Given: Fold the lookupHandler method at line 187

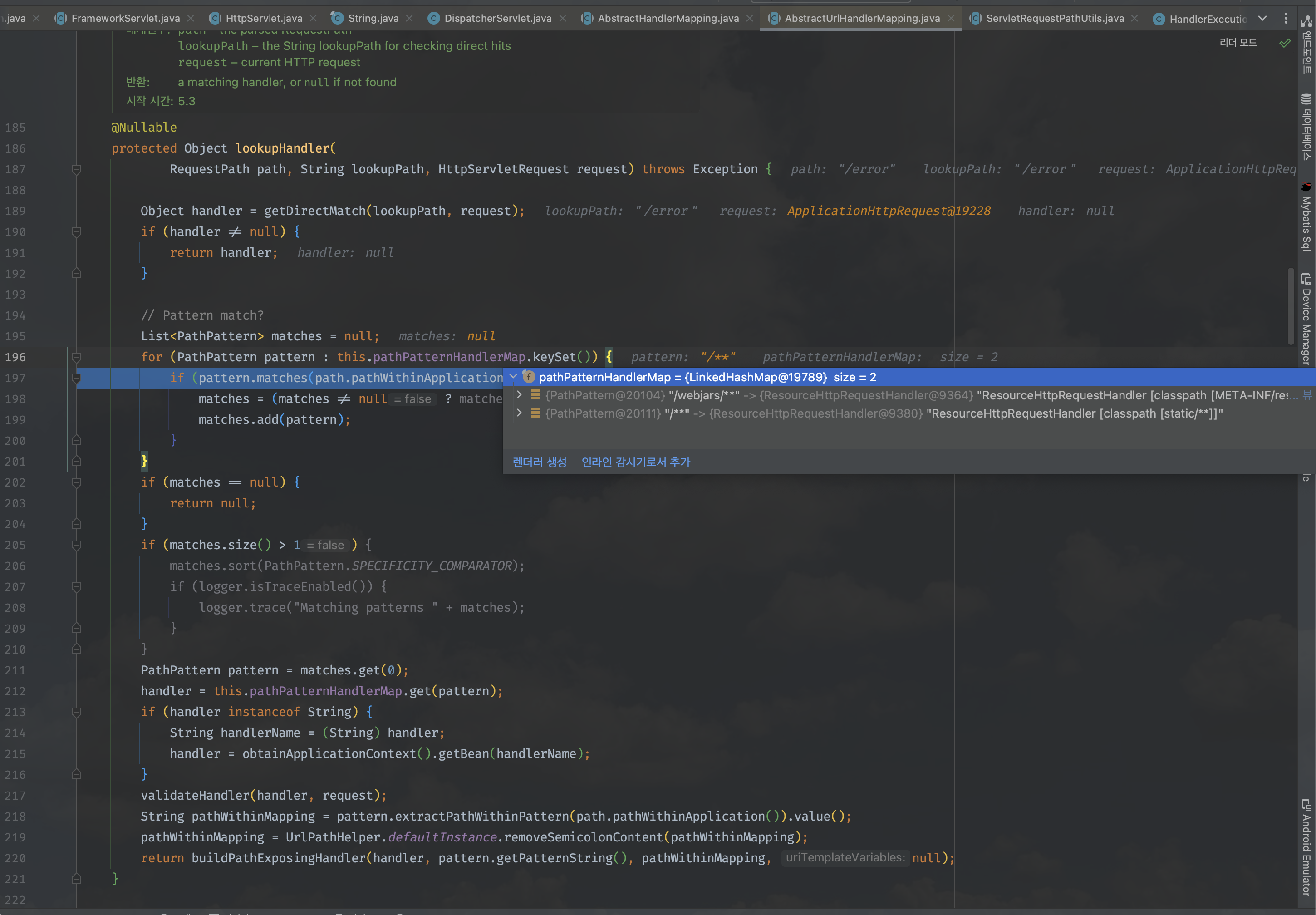Looking at the screenshot, I should click(77, 169).
